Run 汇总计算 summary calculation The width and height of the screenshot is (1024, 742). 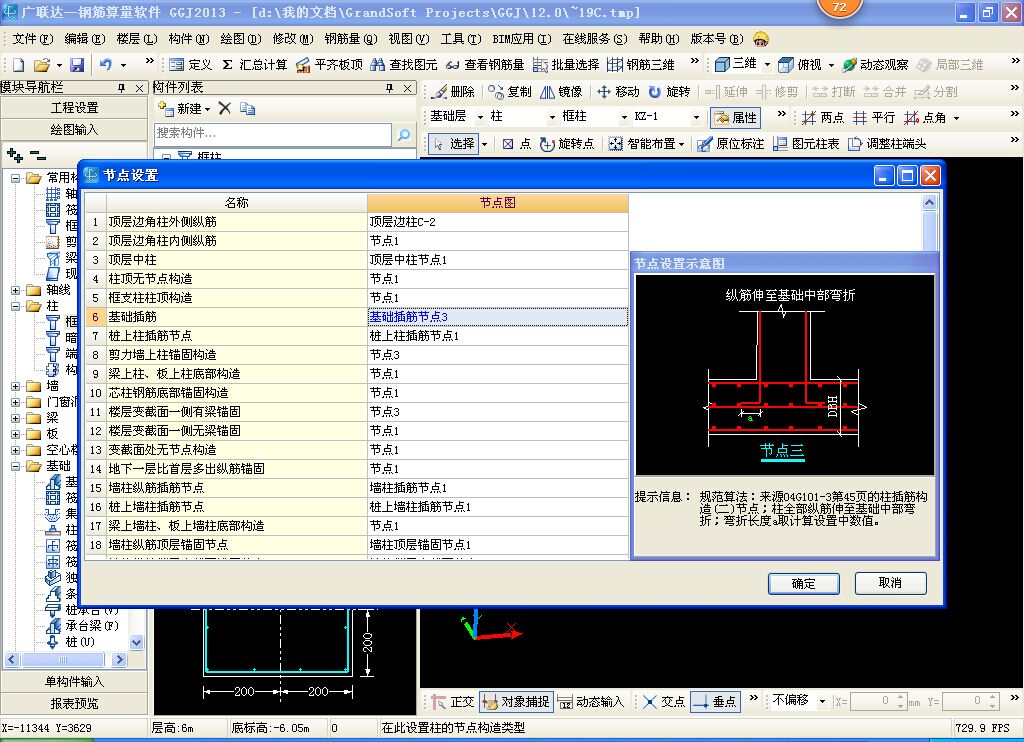coord(255,65)
